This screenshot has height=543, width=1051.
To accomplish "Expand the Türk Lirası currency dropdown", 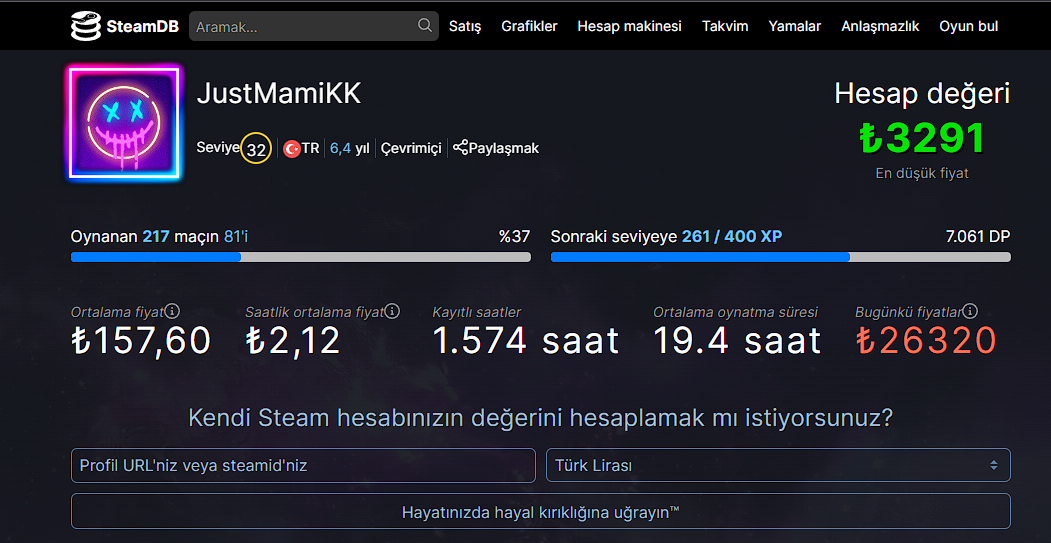I will 778,465.
